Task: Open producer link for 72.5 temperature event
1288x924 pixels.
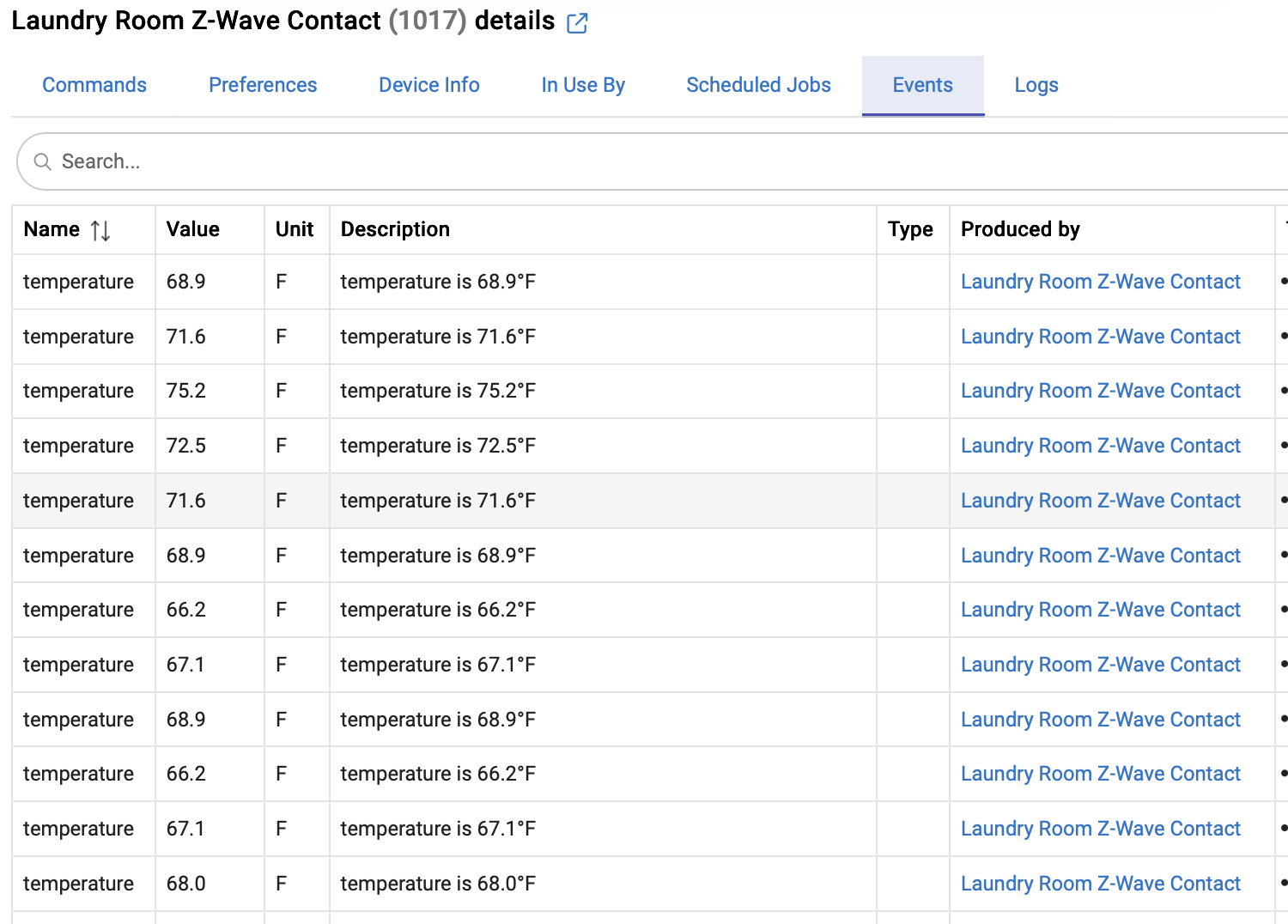Action: pos(1100,446)
